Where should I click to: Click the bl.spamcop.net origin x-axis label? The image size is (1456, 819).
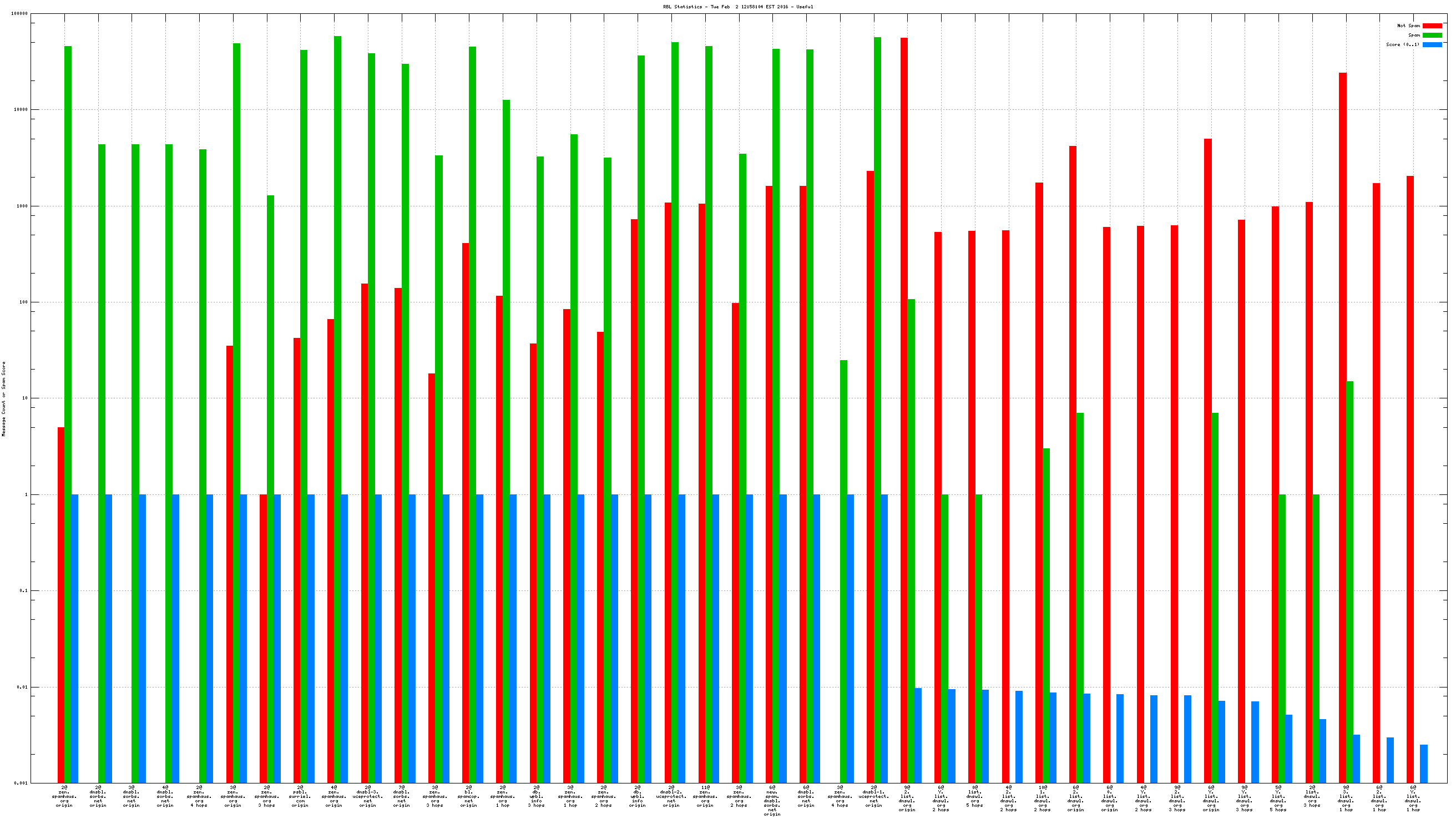point(468,796)
